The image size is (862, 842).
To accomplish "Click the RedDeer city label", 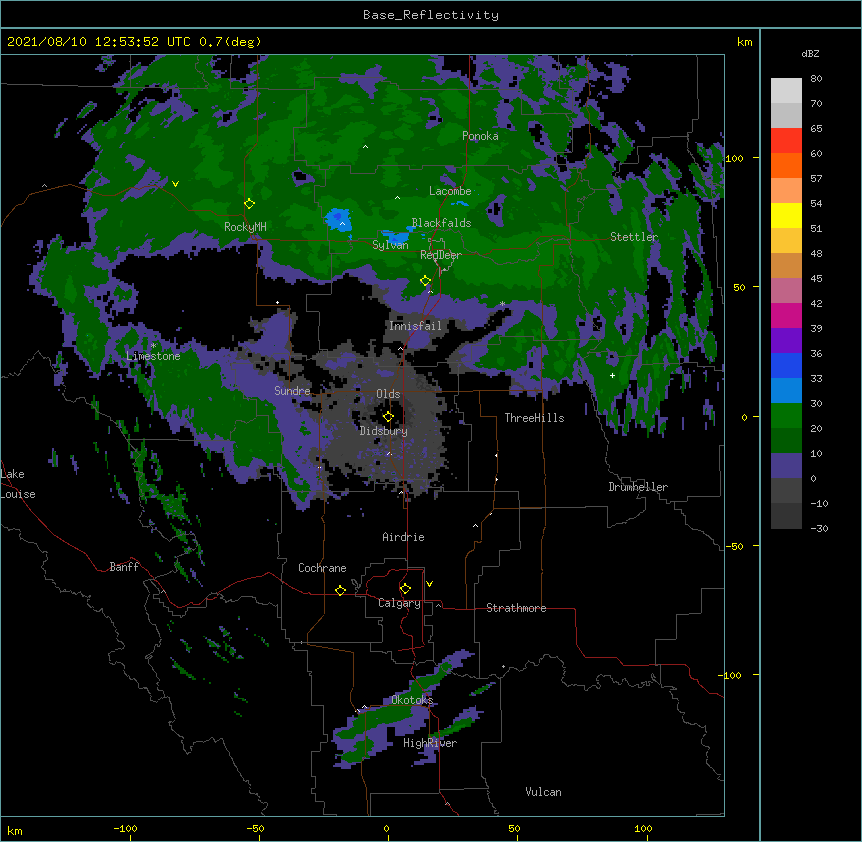I will click(x=441, y=255).
